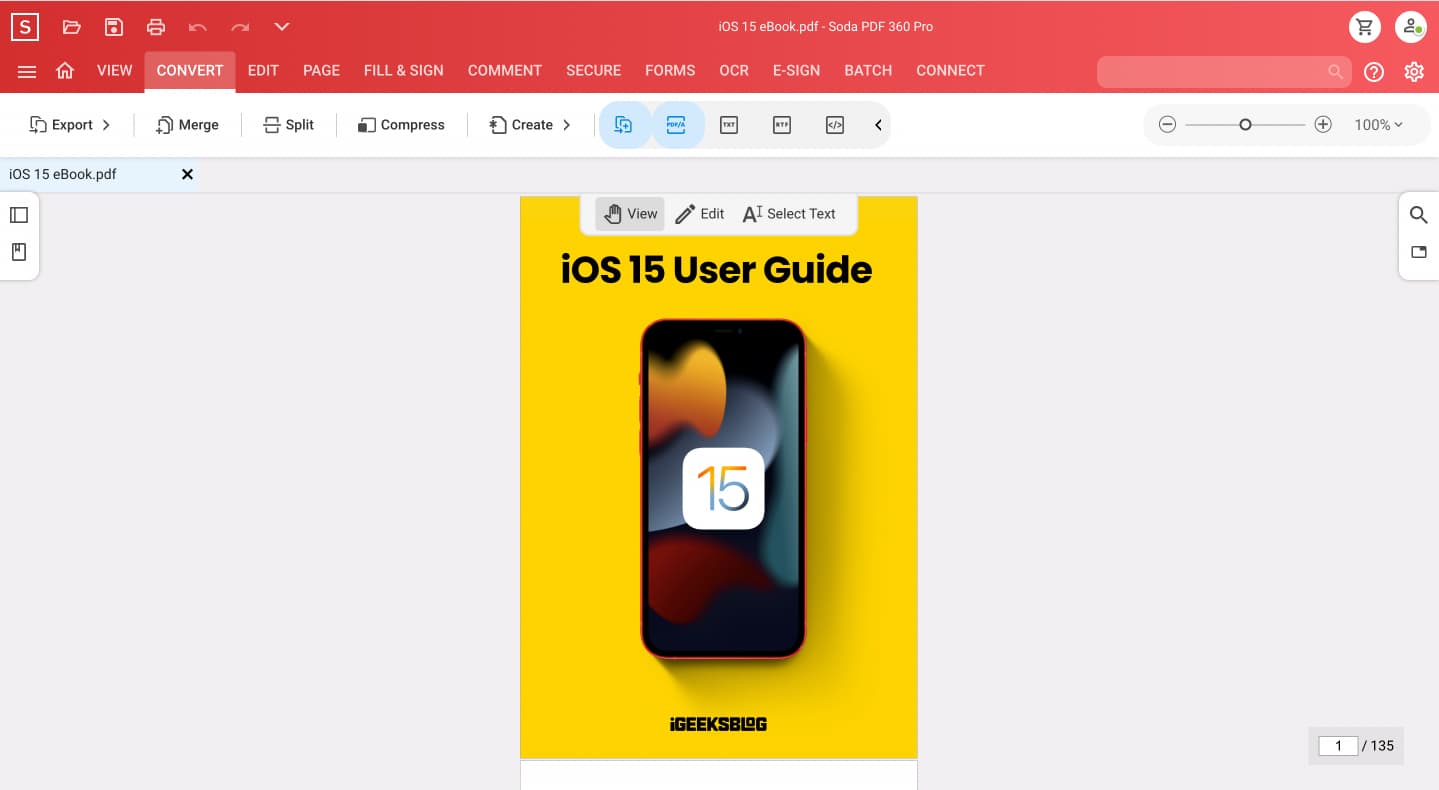Click the iOS 15 User Guide cover page
This screenshot has height=790, width=1439.
click(719, 477)
